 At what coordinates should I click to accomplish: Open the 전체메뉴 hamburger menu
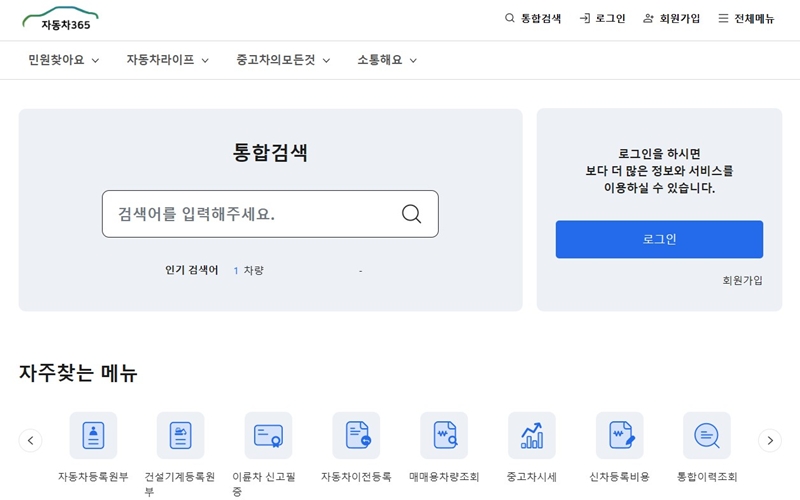(x=746, y=19)
